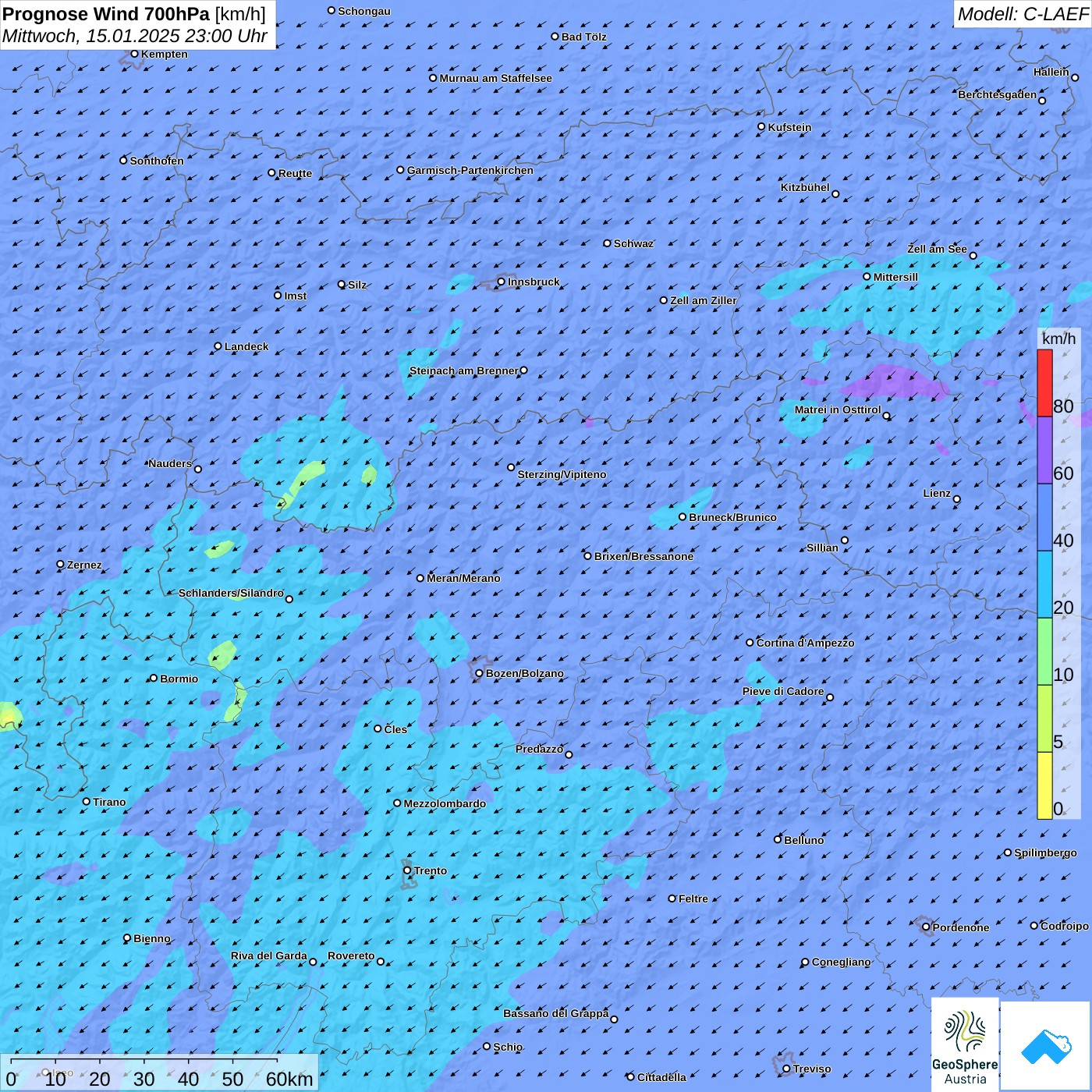Click the Reutte city label

coord(295,173)
